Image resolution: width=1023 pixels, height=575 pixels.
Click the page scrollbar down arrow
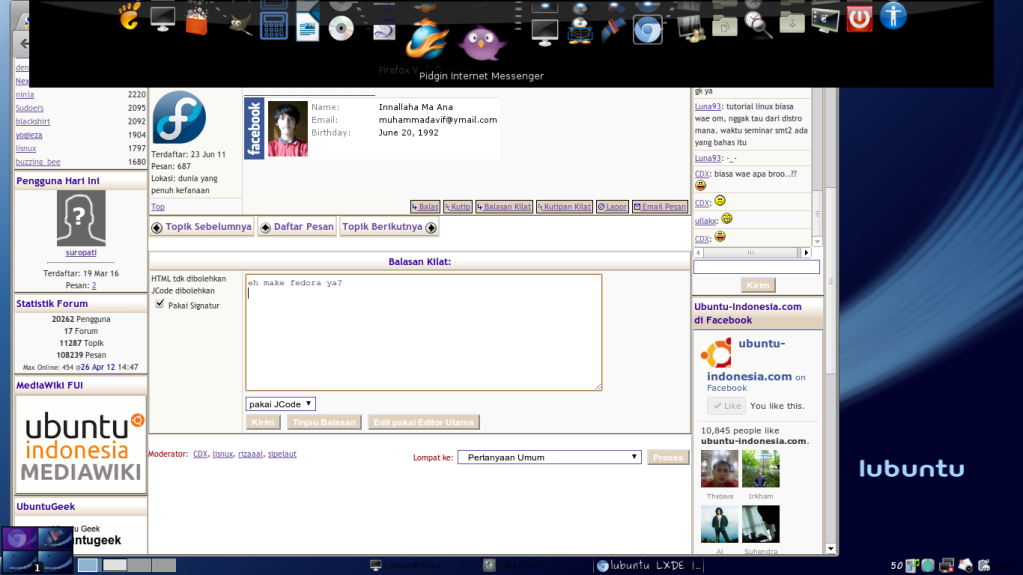831,549
